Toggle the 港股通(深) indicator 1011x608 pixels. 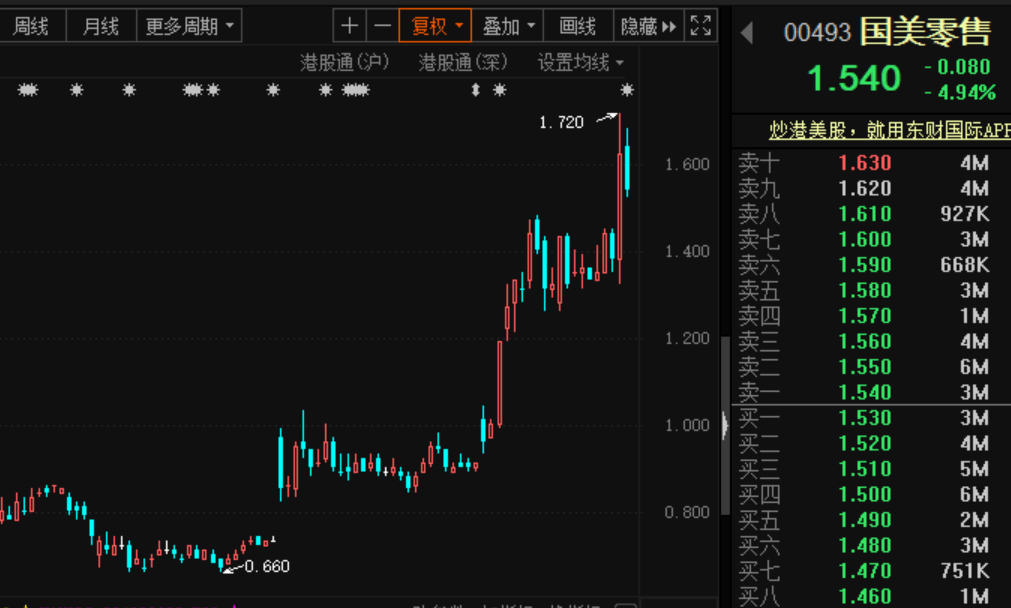pos(463,63)
